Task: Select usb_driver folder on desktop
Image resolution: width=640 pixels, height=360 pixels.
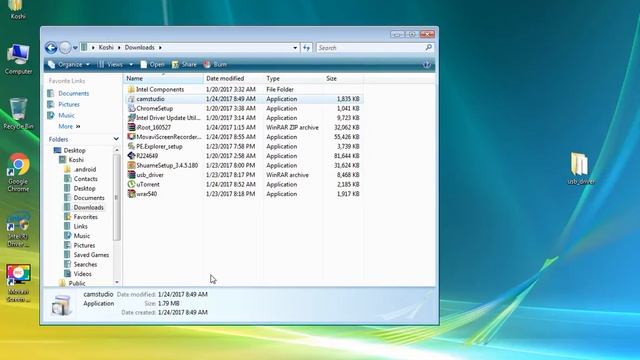Action: click(581, 169)
